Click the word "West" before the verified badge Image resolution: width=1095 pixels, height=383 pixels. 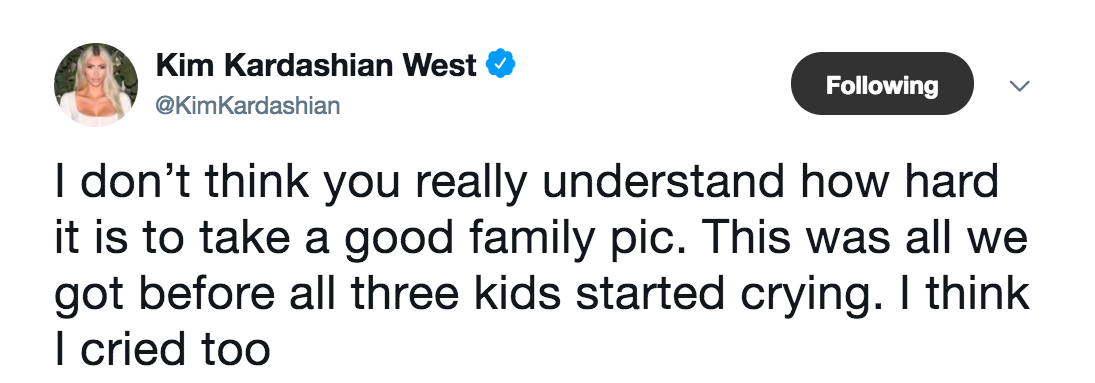click(439, 66)
